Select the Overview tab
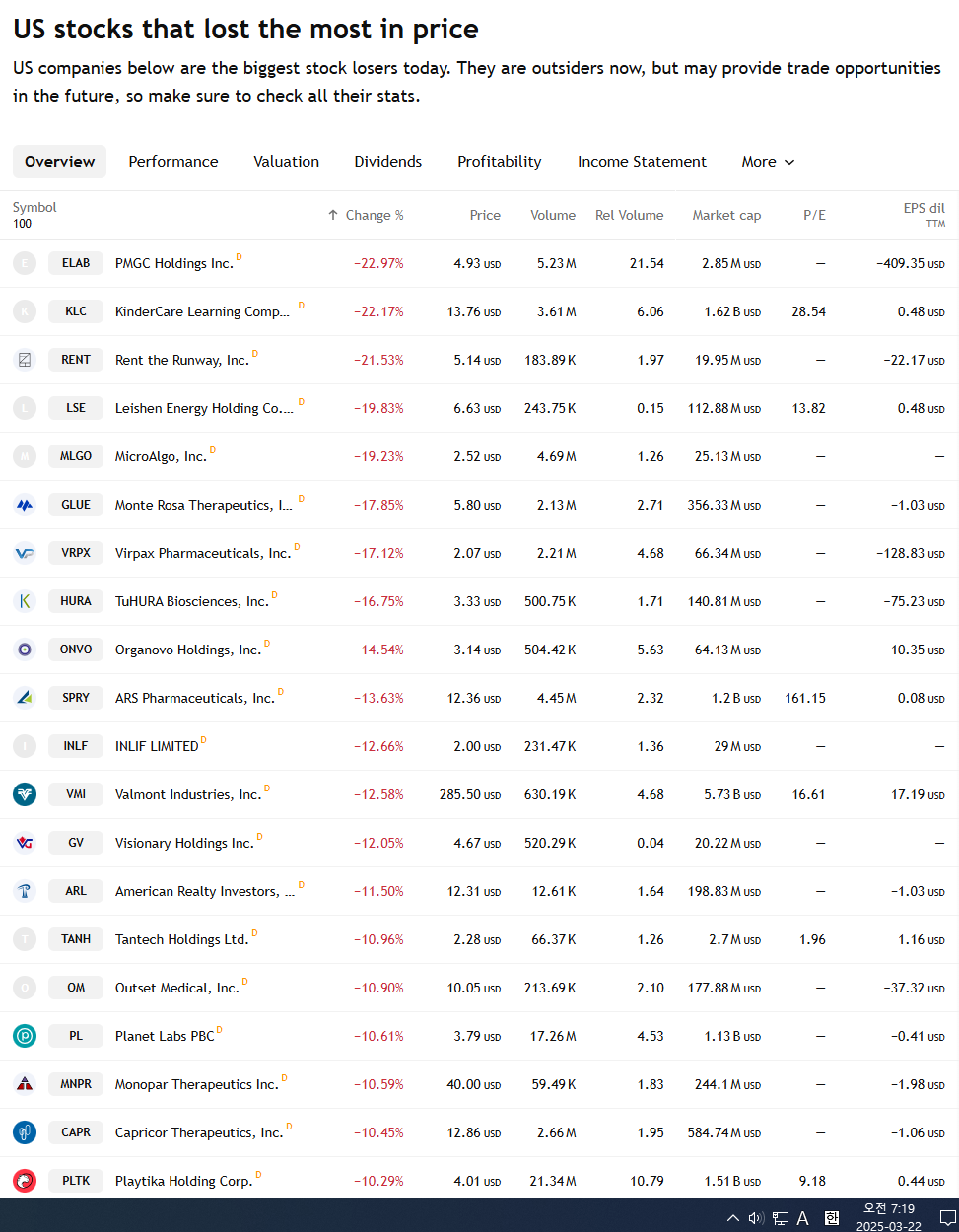The height and width of the screenshot is (1232, 959). [60, 162]
